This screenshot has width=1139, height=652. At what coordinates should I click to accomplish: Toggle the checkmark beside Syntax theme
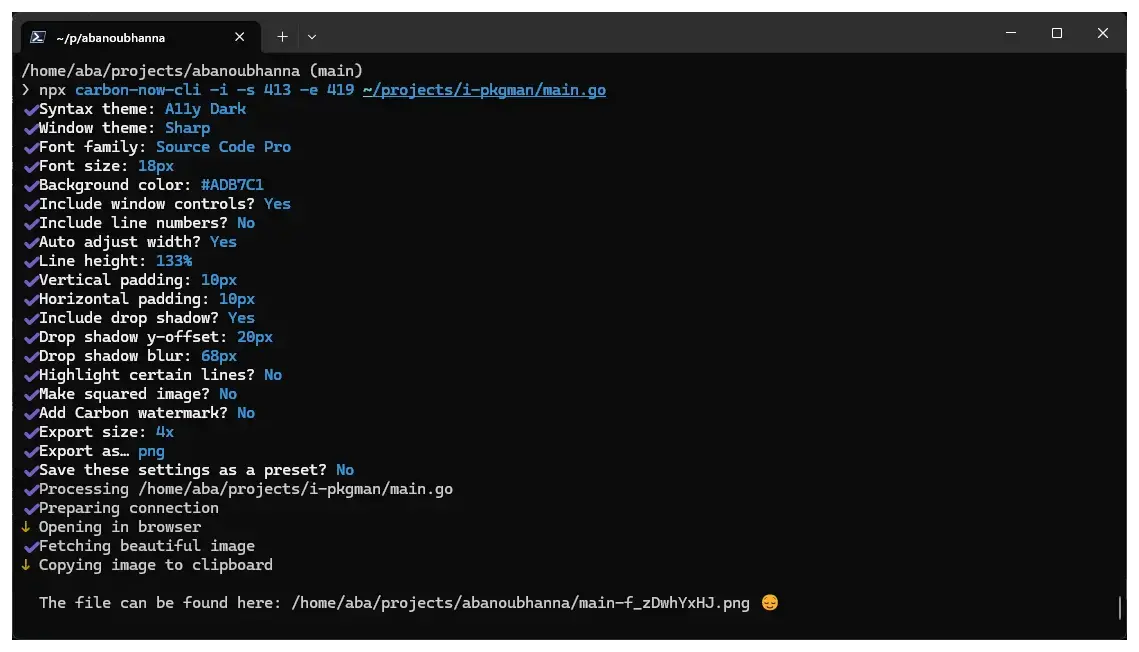[x=31, y=109]
